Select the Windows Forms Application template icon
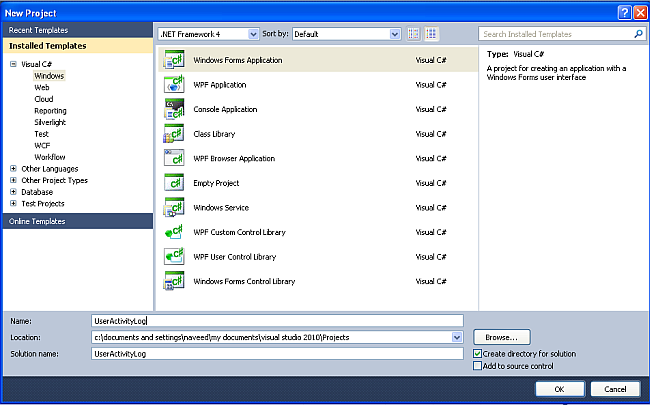 click(x=174, y=60)
